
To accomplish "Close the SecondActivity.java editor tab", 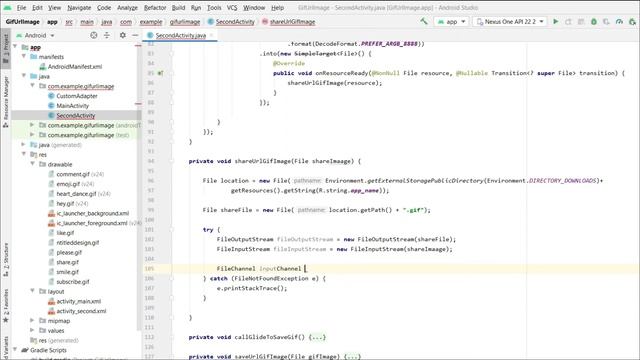I will point(211,36).
